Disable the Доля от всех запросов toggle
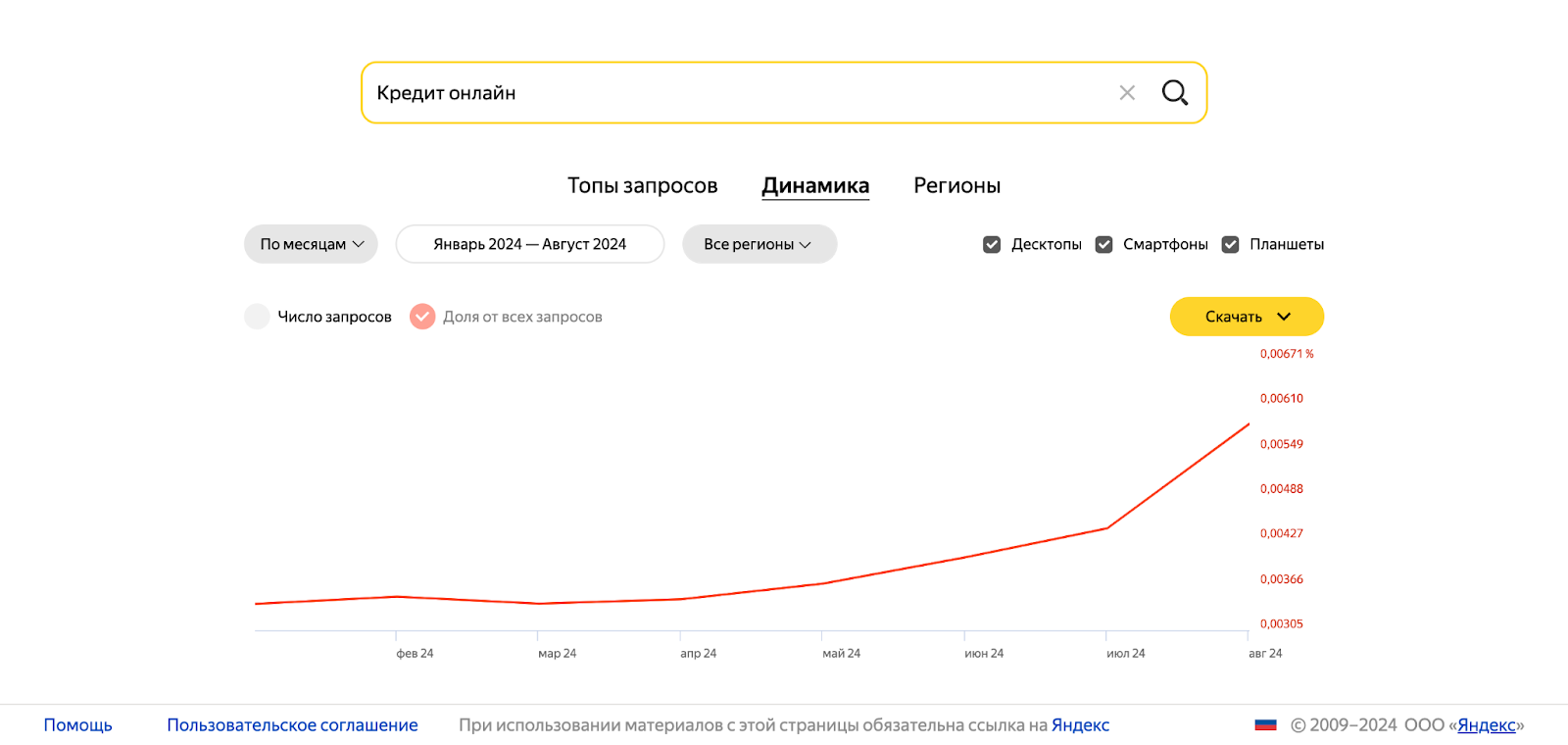The height and width of the screenshot is (745, 1568). pos(422,317)
